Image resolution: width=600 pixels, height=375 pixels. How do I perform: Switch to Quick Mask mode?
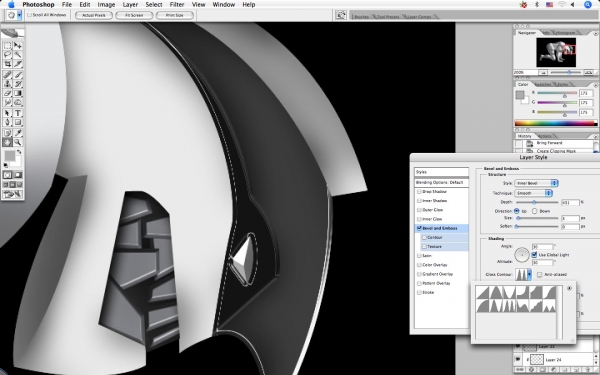18,175
